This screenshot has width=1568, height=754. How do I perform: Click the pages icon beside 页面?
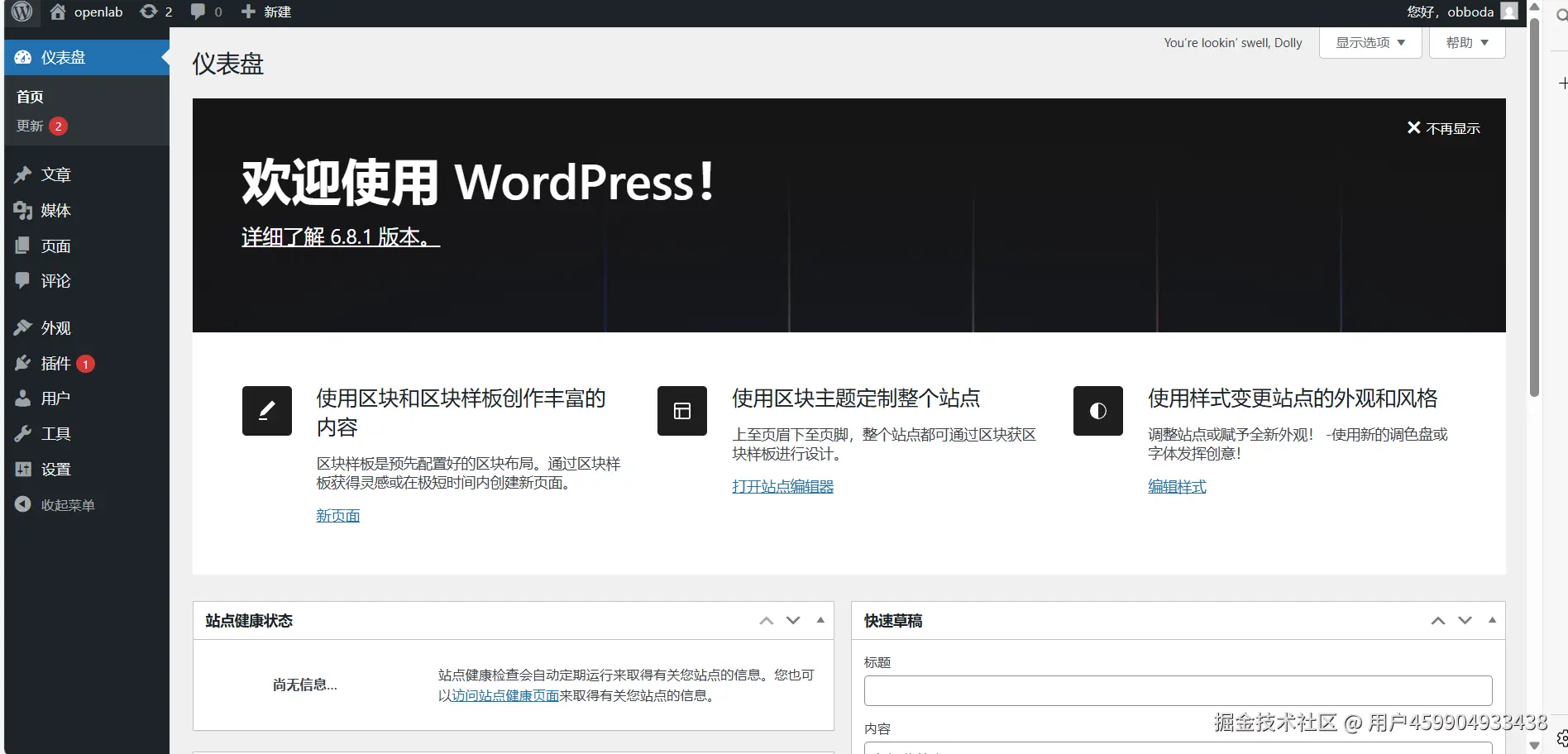(x=23, y=246)
